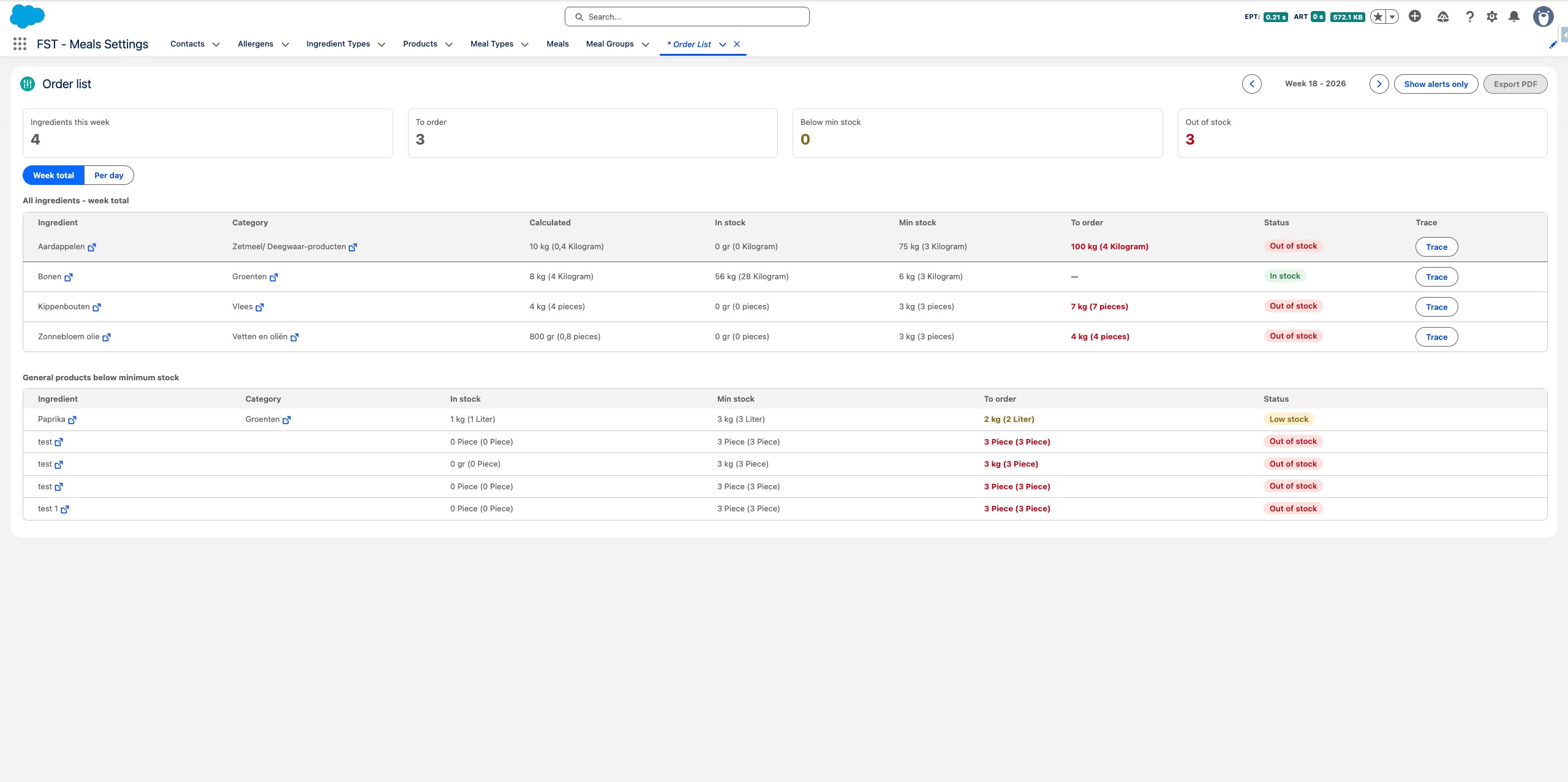The image size is (1568, 782).
Task: Open the Aardappelen external link icon
Action: point(92,247)
